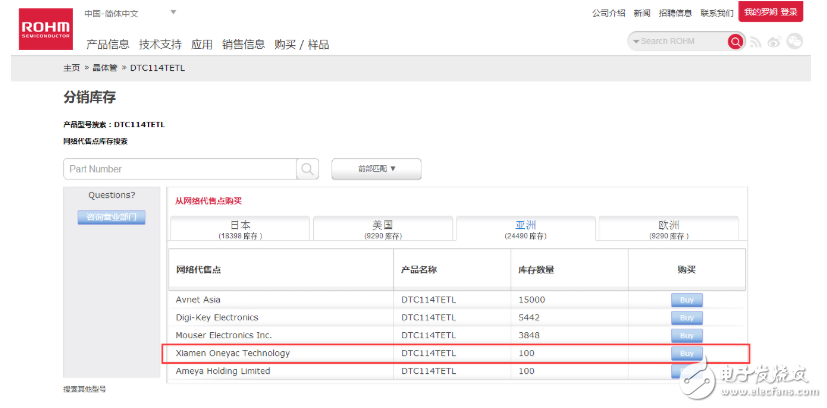827x408 pixels.
Task: Open the 联系我们 link
Action: (x=717, y=13)
